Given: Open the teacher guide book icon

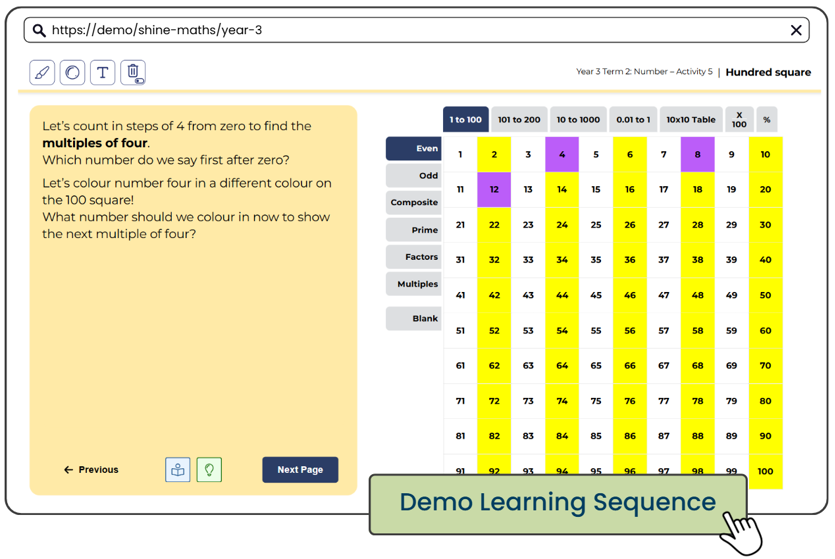Looking at the screenshot, I should pyautogui.click(x=178, y=470).
